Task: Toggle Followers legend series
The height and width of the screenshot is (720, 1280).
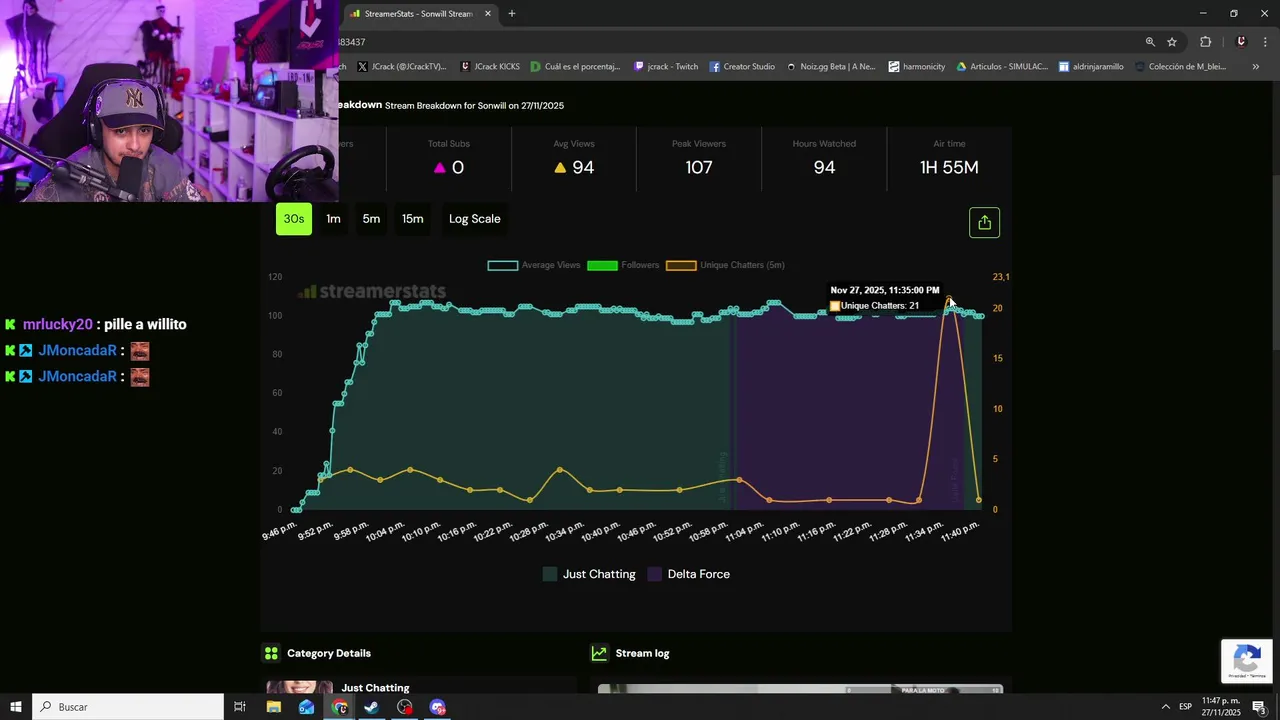Action: tap(623, 265)
